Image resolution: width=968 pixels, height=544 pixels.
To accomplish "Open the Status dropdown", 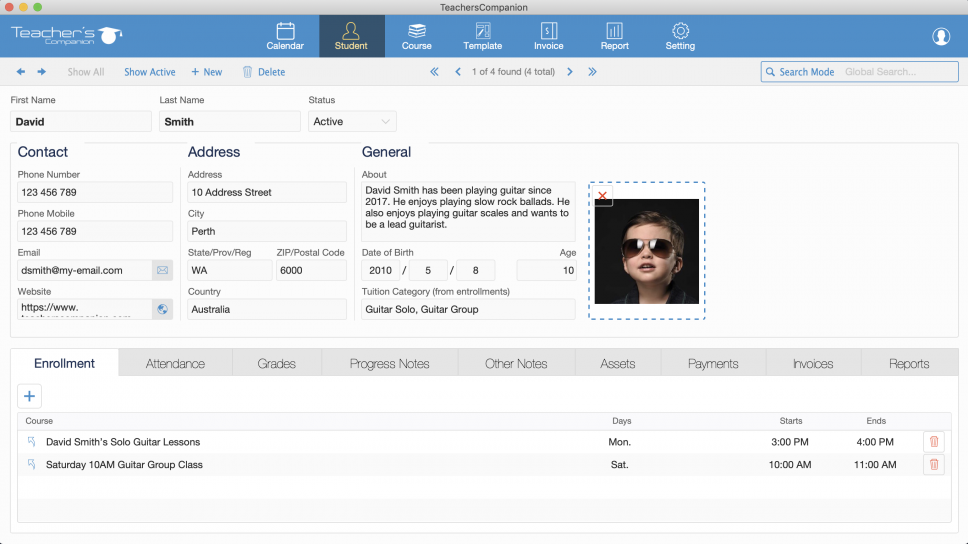I will click(x=352, y=122).
